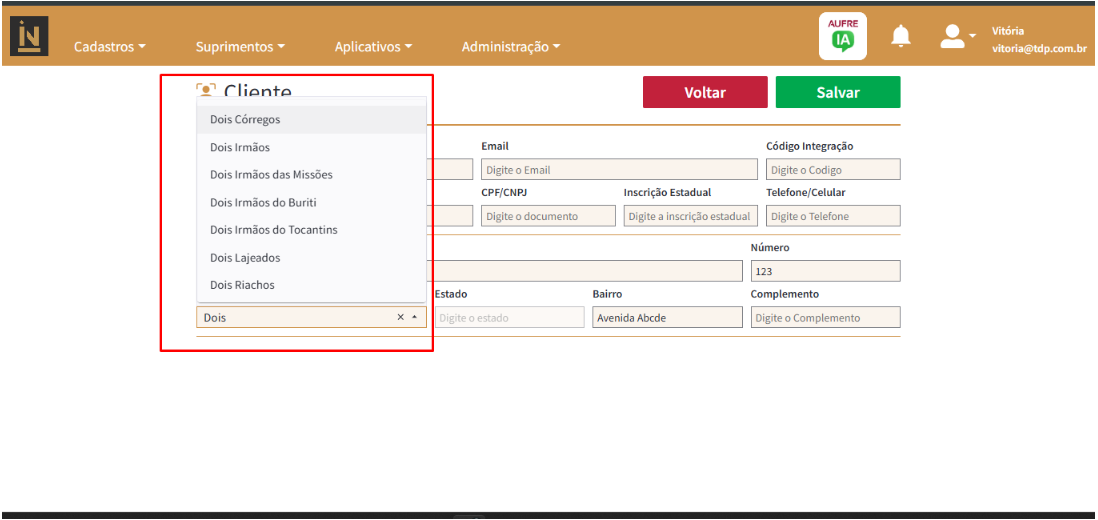Collapse the city dropdown using the arrow

(415, 317)
